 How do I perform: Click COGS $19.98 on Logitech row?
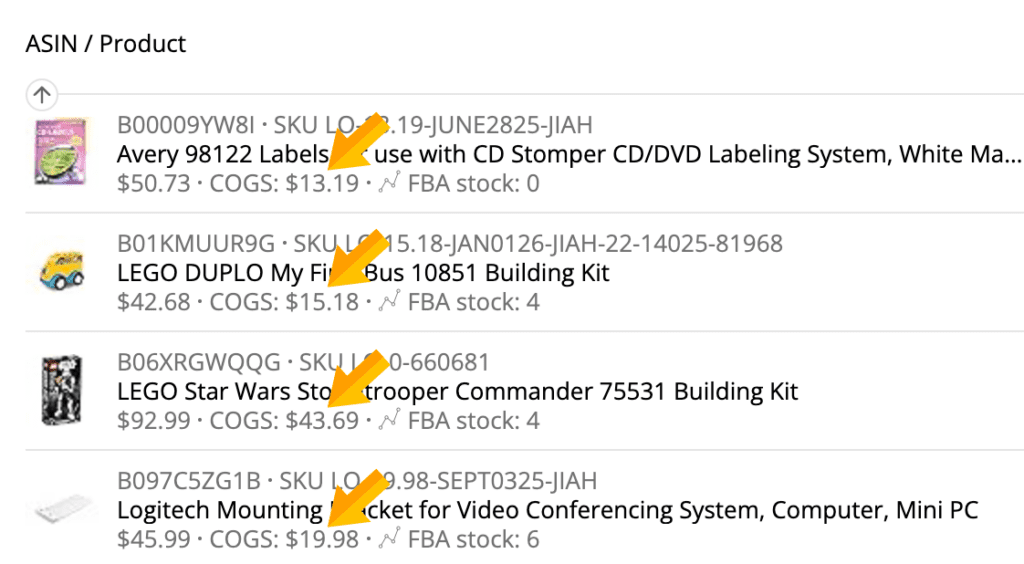coord(322,540)
